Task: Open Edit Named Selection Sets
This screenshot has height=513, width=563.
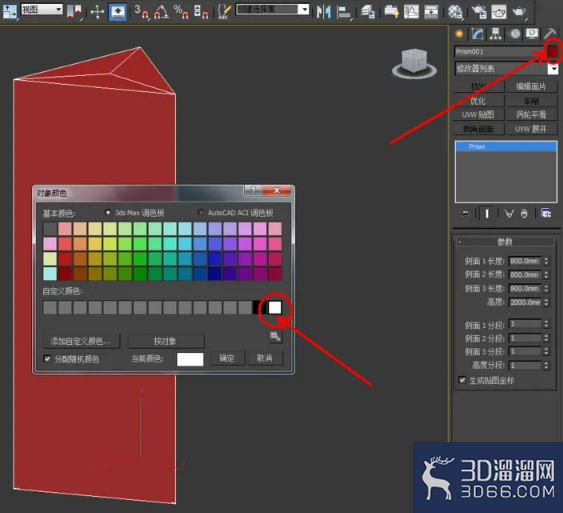Action: point(224,11)
